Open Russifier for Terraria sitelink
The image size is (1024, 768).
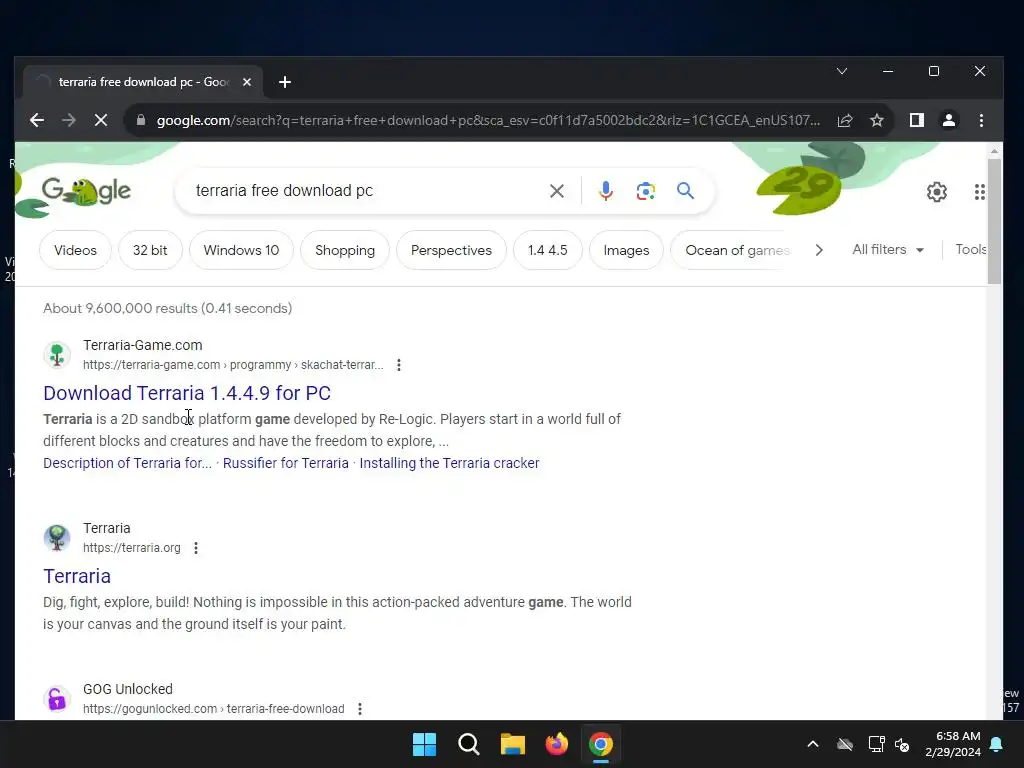[285, 463]
